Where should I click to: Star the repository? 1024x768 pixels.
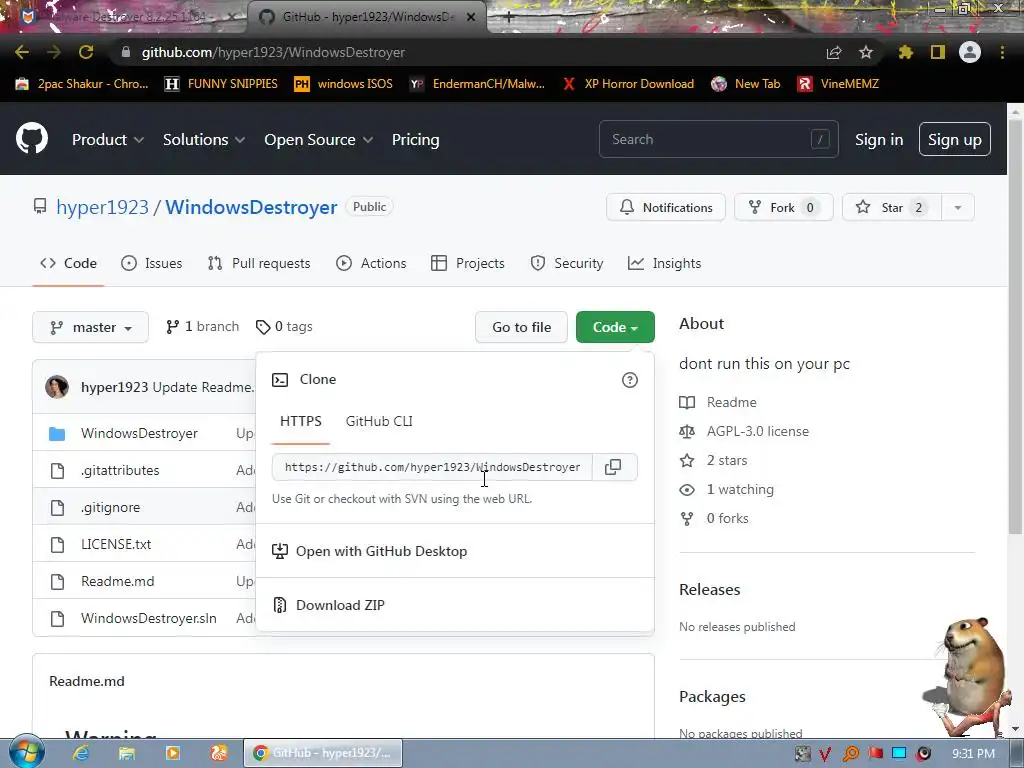click(x=892, y=207)
